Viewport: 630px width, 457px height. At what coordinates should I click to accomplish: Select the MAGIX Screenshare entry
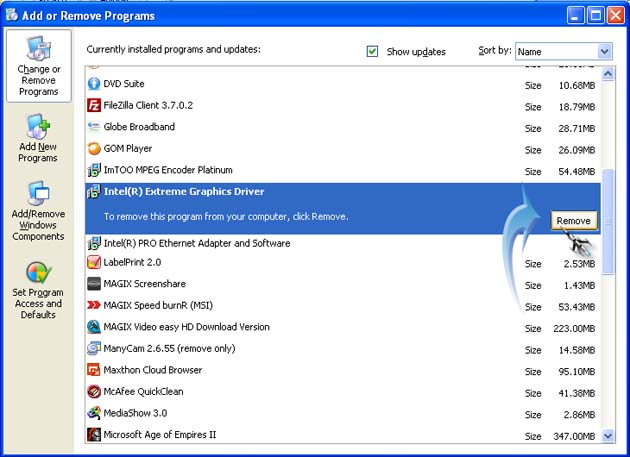[343, 284]
